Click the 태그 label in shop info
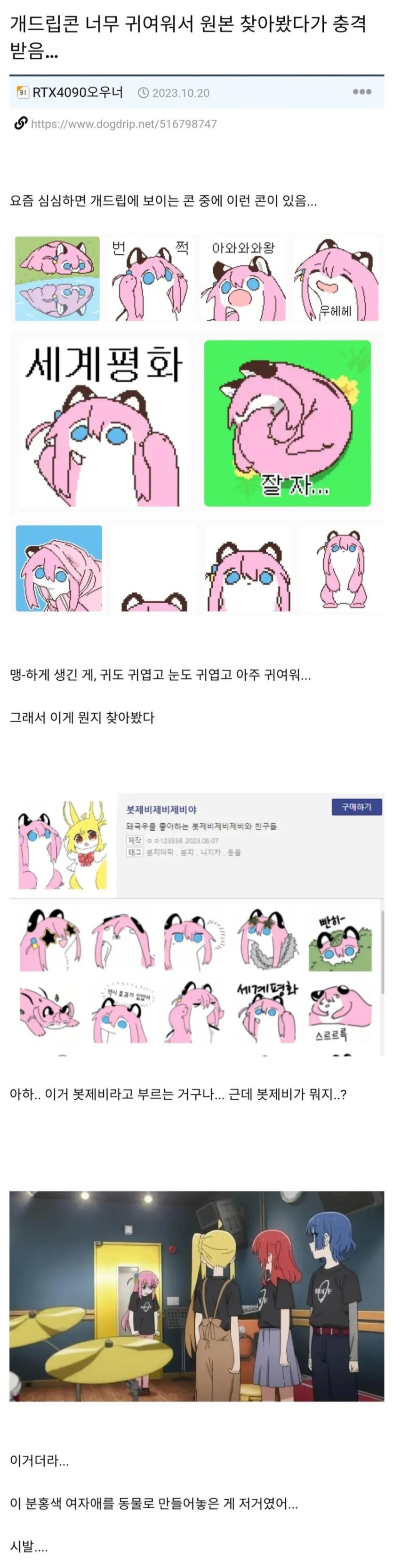Screen dimensions: 393x1568 pyautogui.click(x=134, y=852)
